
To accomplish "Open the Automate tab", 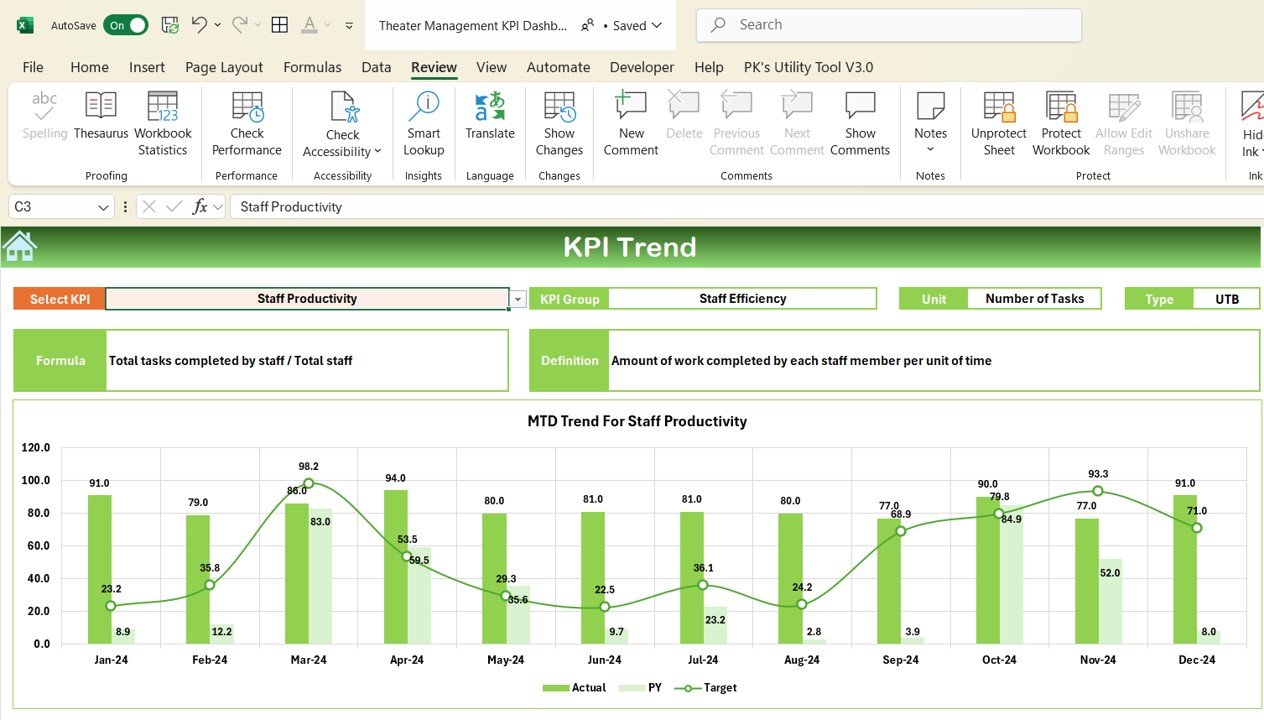I will 558,67.
